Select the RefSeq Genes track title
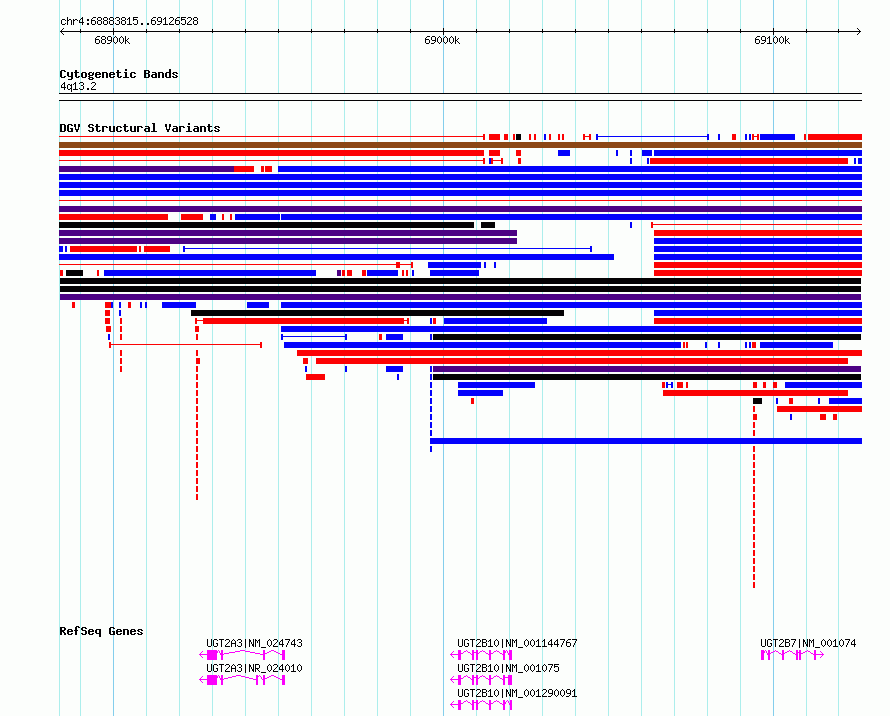This screenshot has height=716, width=890. pyautogui.click(x=101, y=631)
